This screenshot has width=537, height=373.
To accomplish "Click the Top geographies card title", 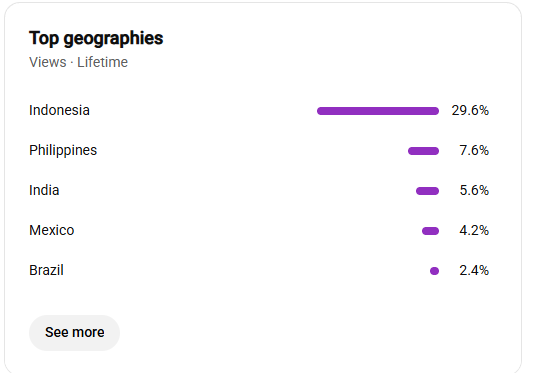I will click(x=96, y=38).
